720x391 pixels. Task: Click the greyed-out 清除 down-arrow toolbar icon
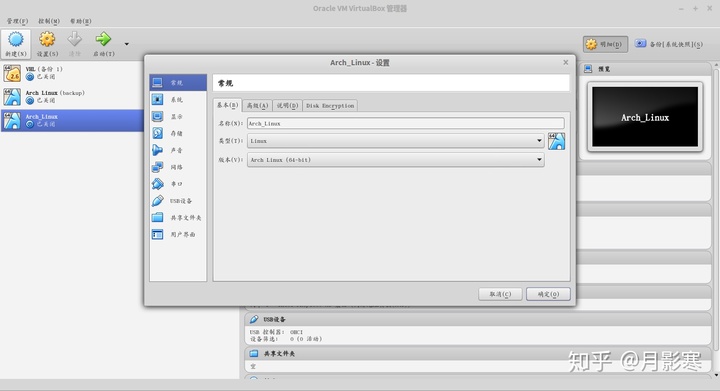tap(74, 39)
